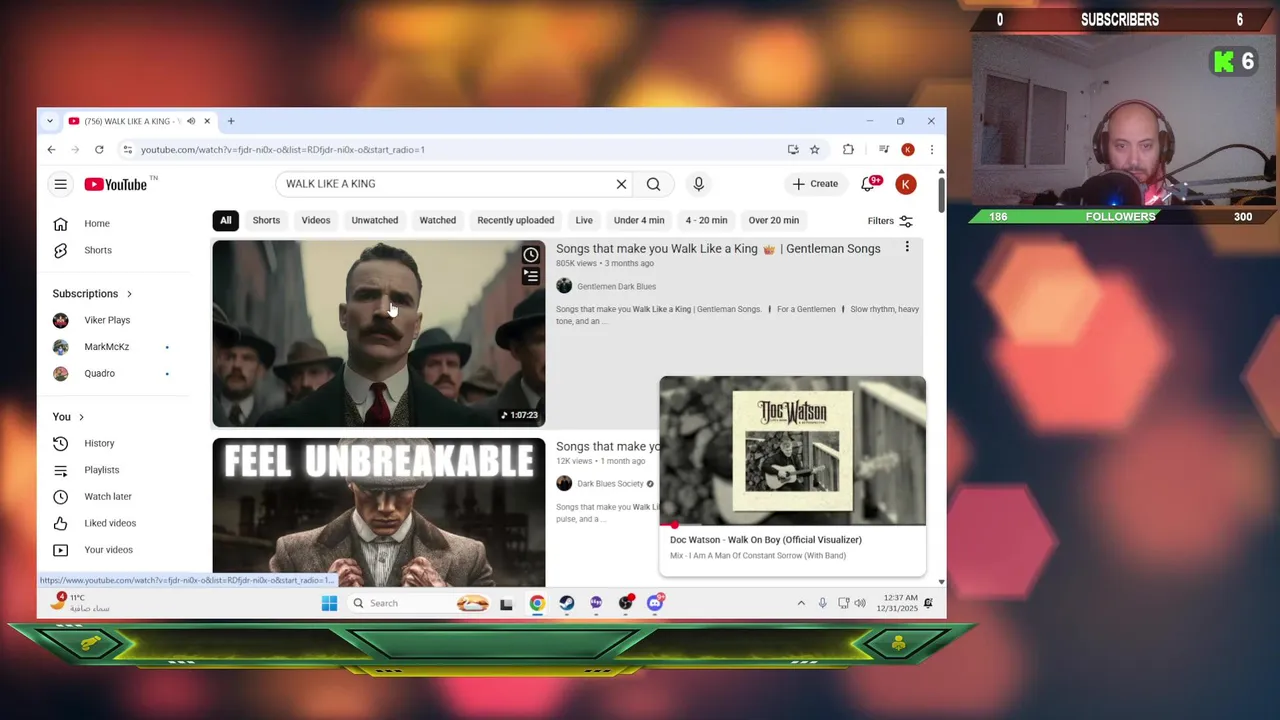Select the Under 4 min chip
The image size is (1280, 720).
pos(639,220)
